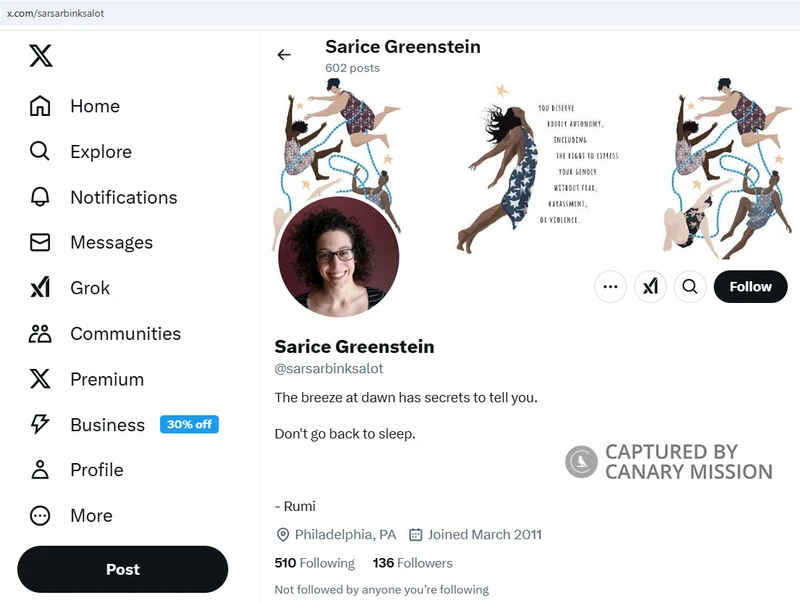
Task: Go back with the arrow icon
Action: pos(284,55)
